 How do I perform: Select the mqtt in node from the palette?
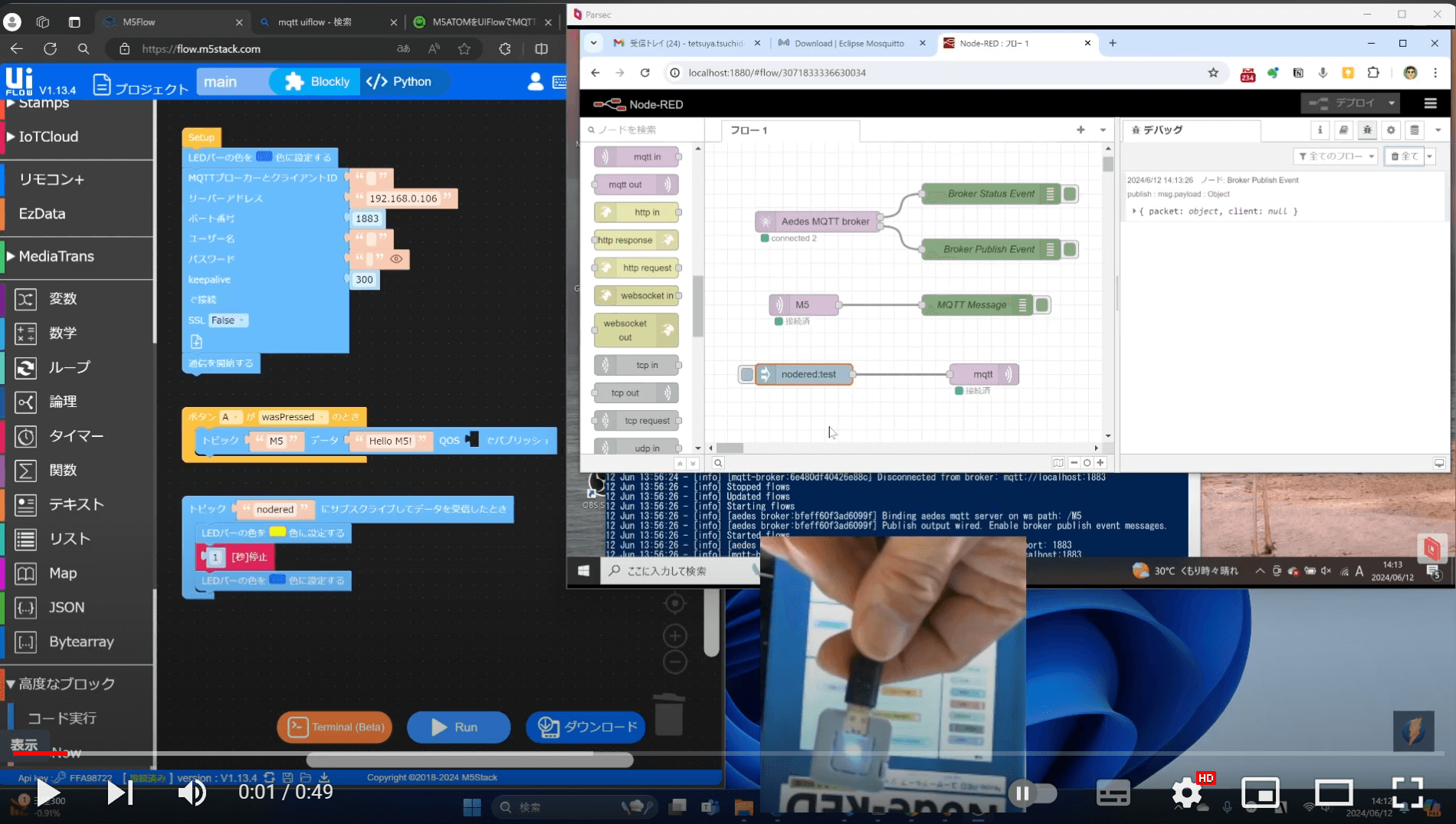click(635, 156)
